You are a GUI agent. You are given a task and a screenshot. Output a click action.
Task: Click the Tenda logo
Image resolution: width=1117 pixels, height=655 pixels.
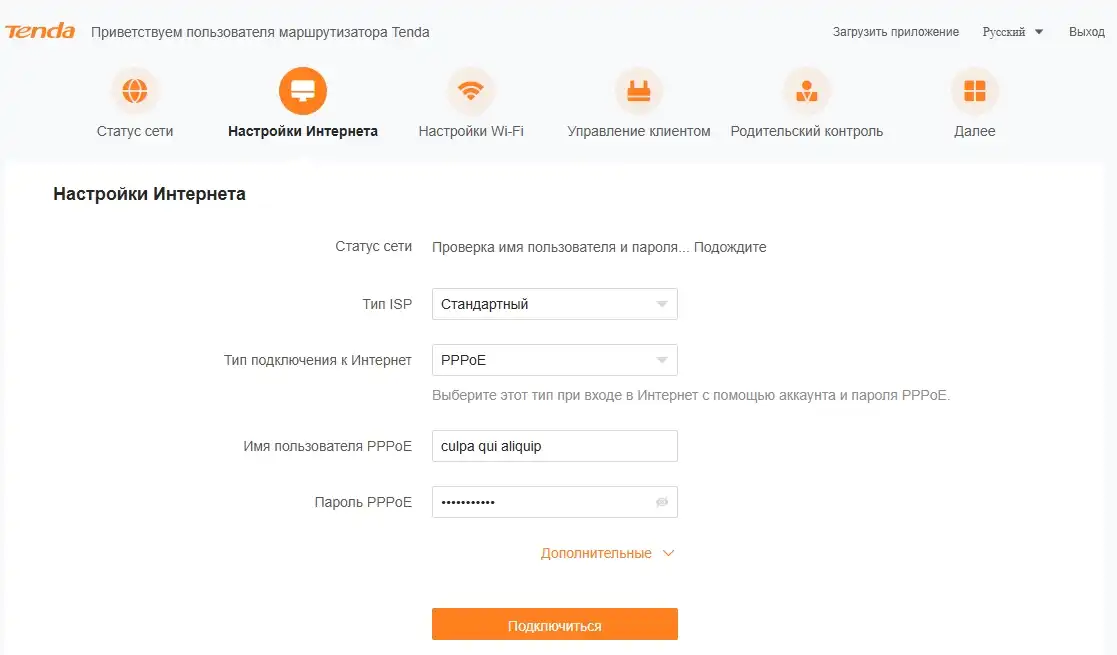[x=41, y=31]
